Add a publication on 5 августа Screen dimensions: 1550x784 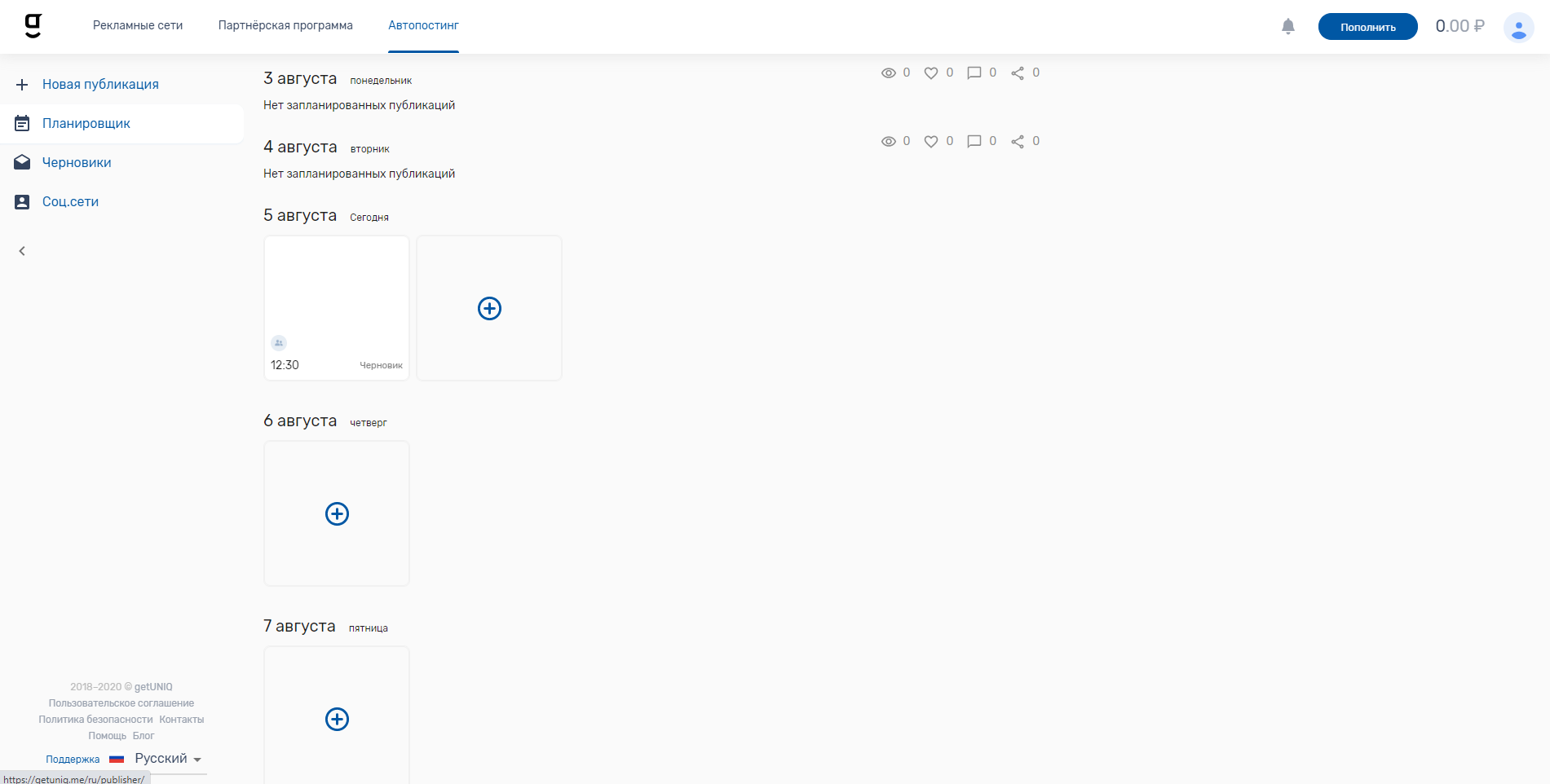tap(489, 308)
